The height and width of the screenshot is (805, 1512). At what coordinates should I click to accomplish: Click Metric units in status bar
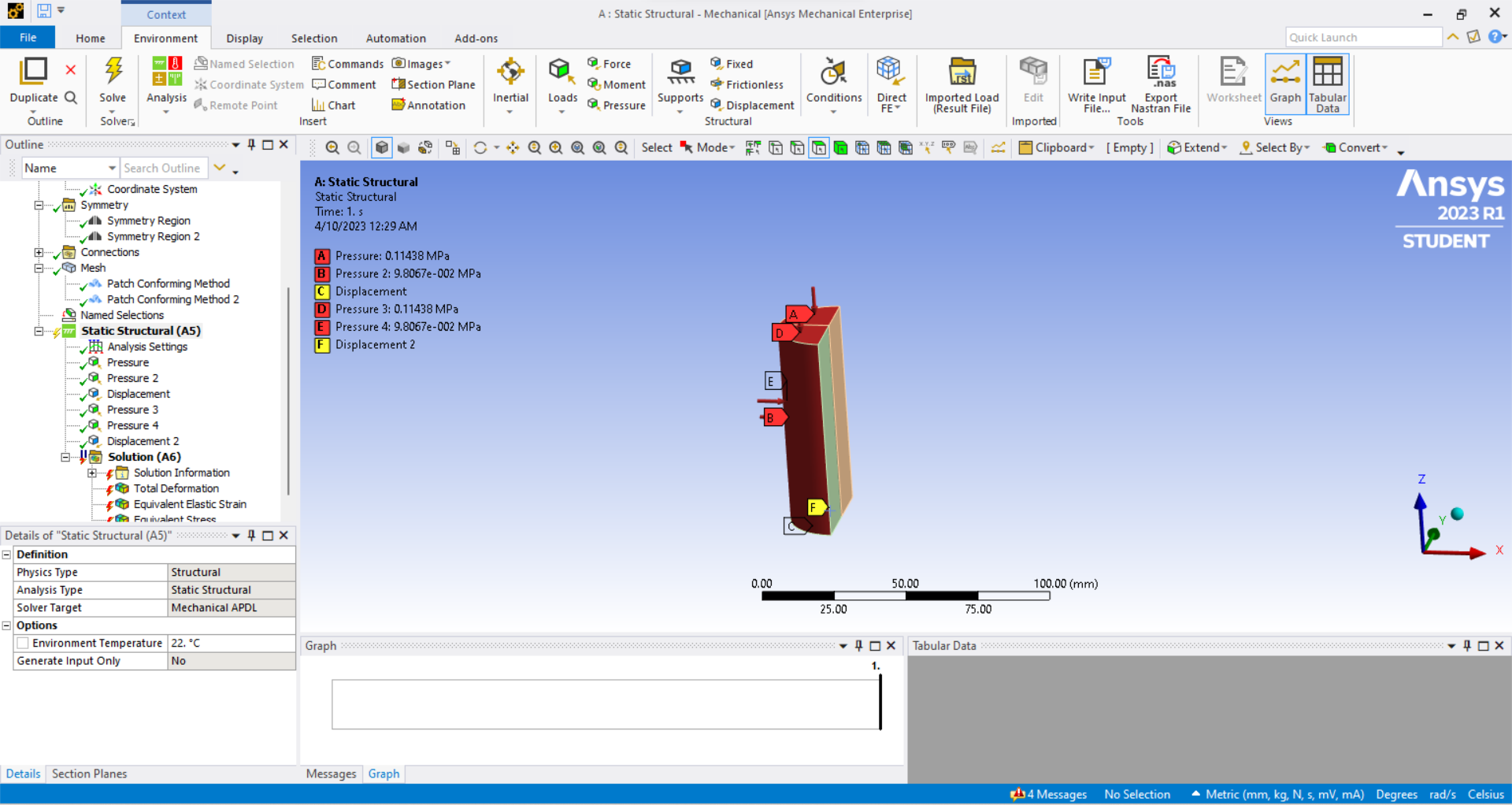pyautogui.click(x=1277, y=794)
